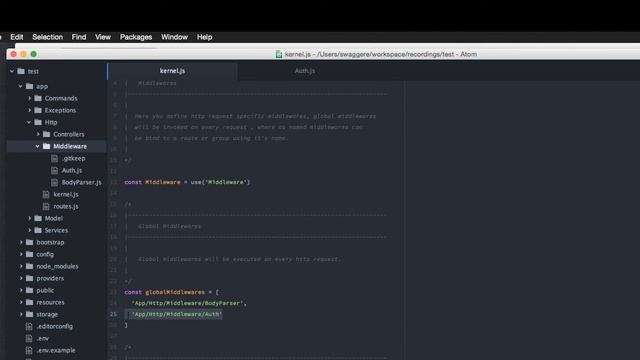
Task: Click the routes.js file icon
Action: (x=46, y=206)
